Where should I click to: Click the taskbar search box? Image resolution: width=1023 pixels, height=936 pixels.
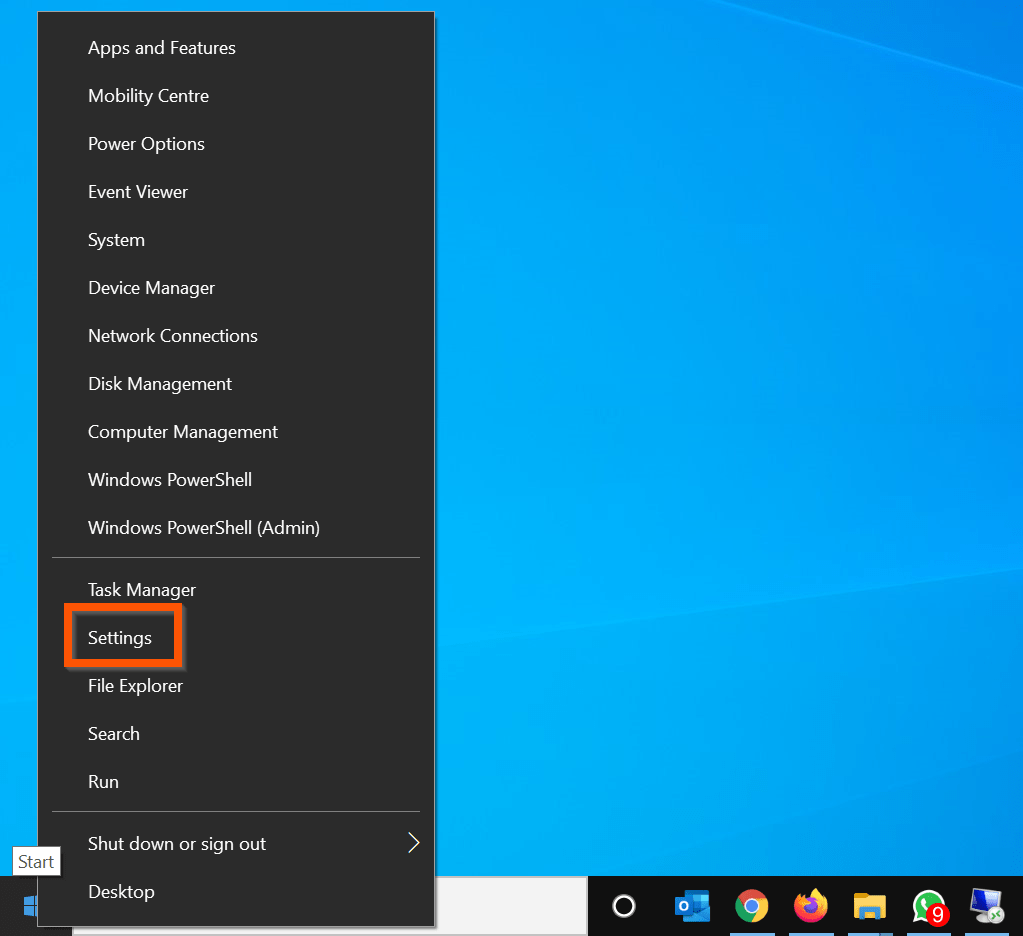(x=511, y=906)
